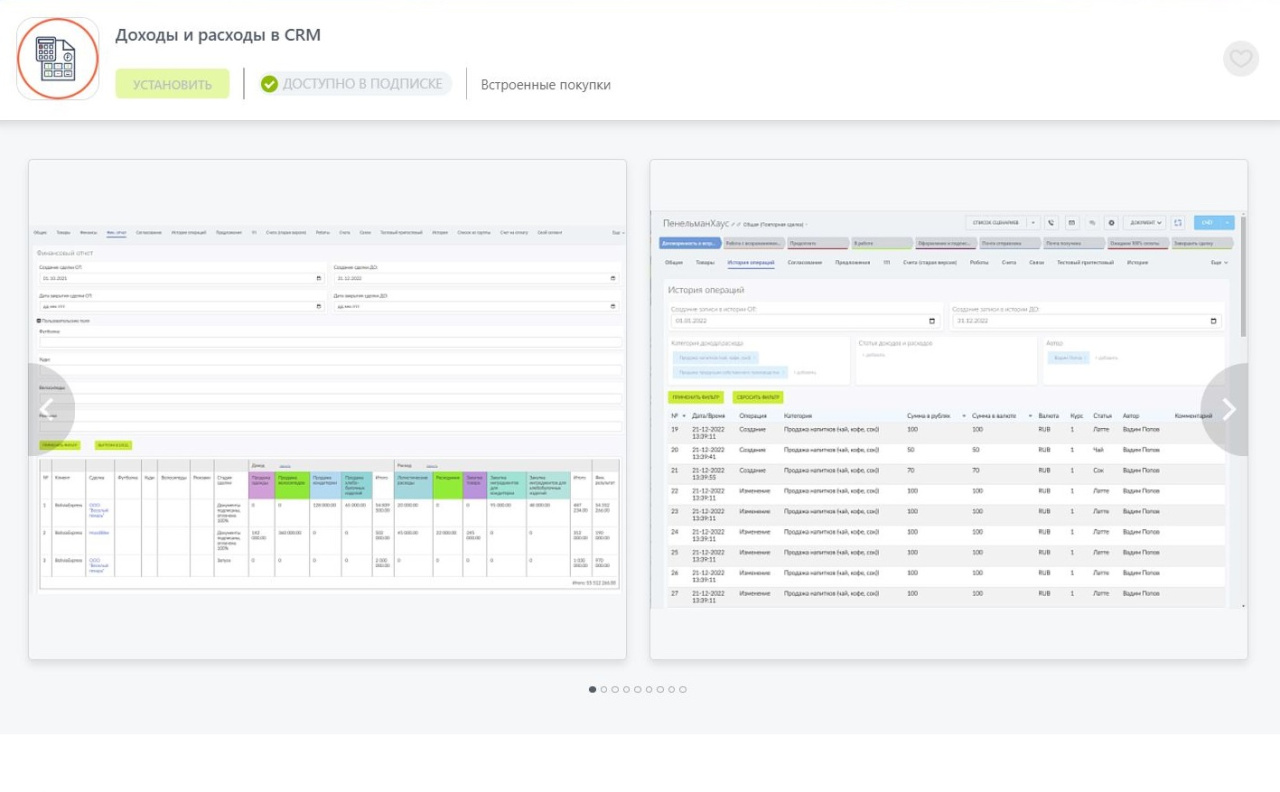Select the second carousel pagination dot
1280x792 pixels.
click(x=604, y=689)
